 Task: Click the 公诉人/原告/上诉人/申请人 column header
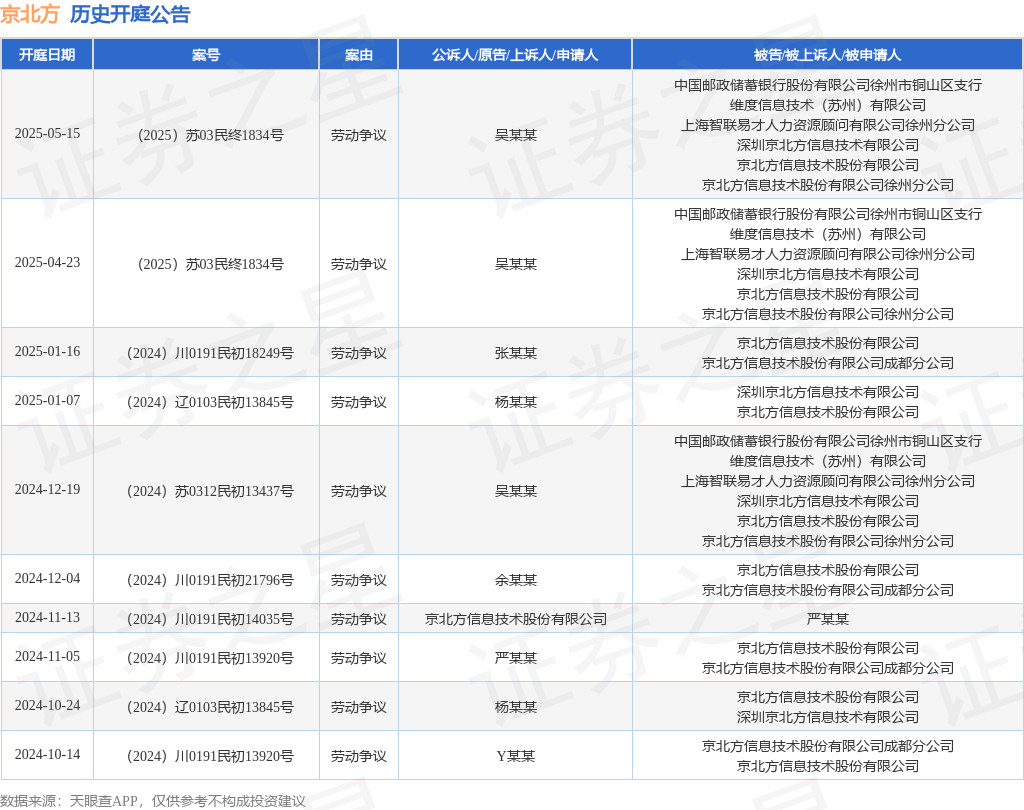[515, 55]
